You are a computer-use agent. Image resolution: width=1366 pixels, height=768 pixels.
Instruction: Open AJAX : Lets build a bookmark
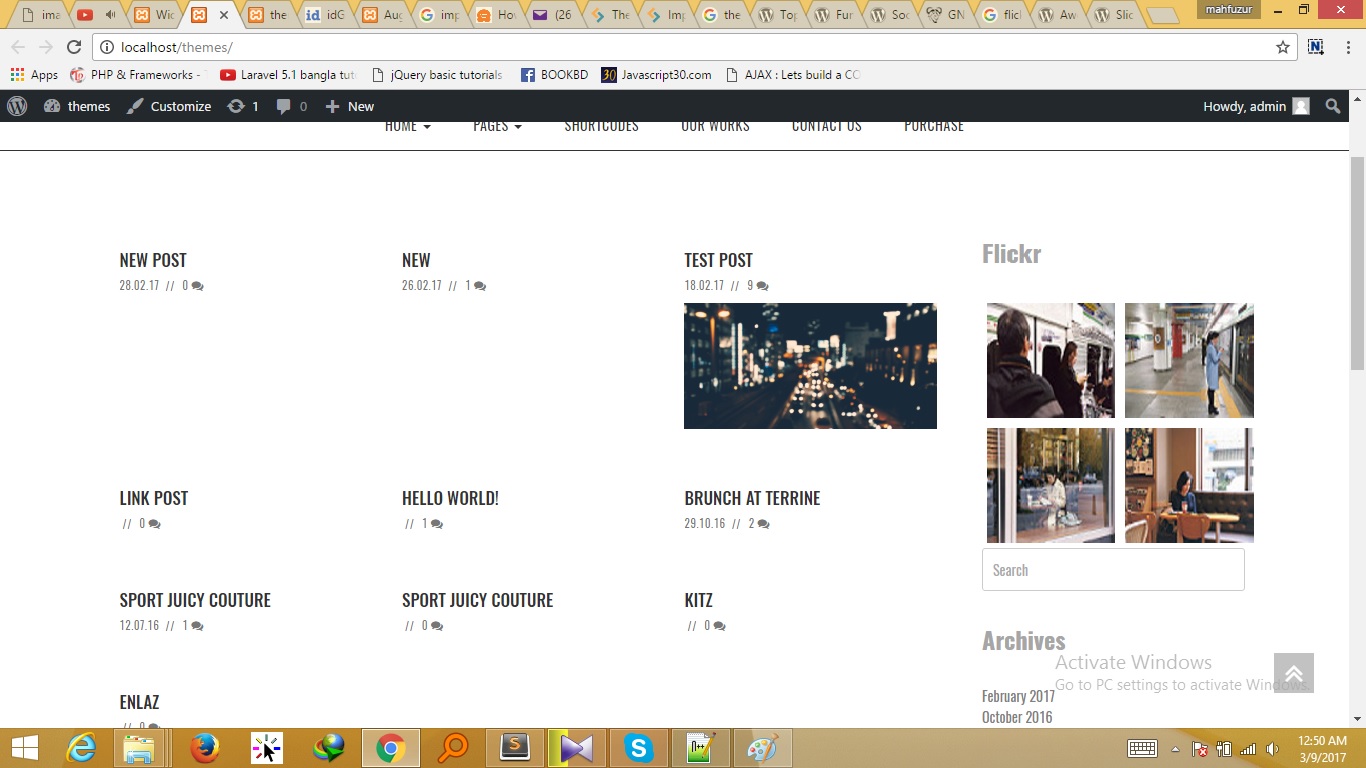click(793, 75)
